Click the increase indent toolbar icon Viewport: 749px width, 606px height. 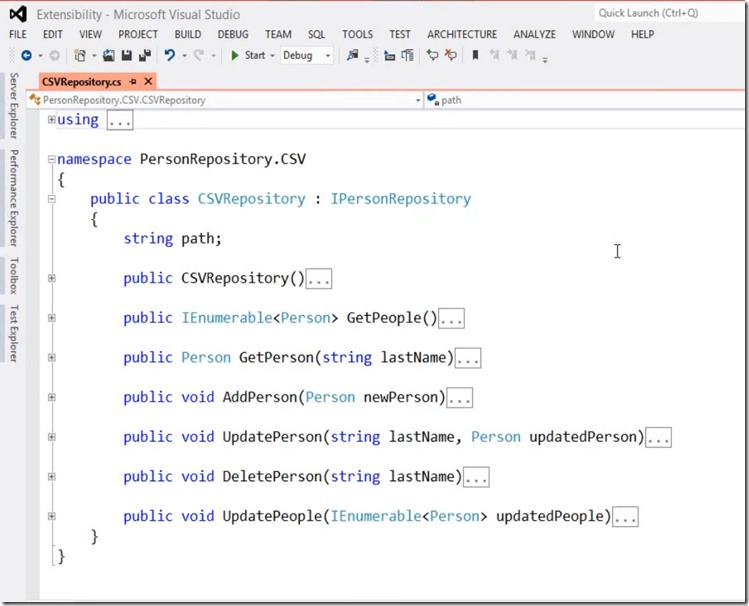(407, 55)
